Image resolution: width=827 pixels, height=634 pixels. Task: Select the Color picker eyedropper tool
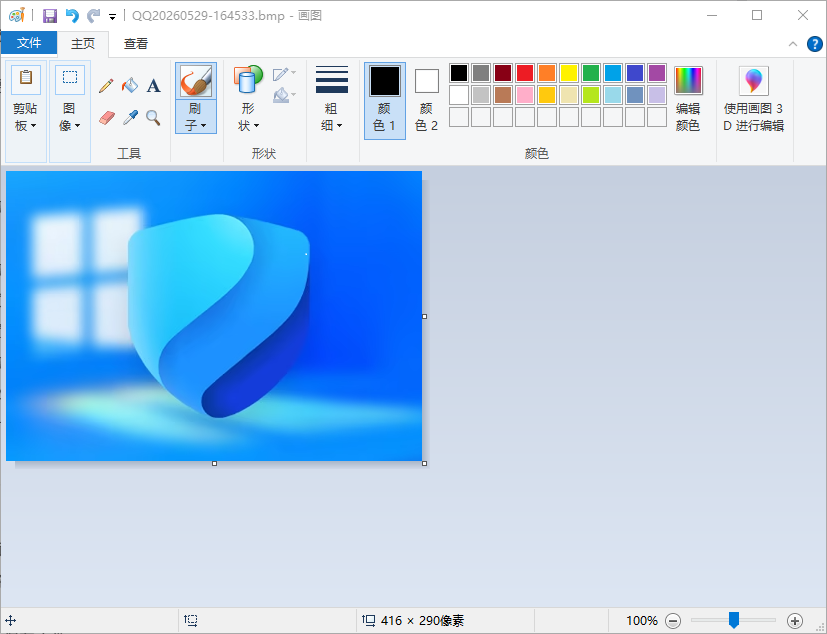[130, 118]
